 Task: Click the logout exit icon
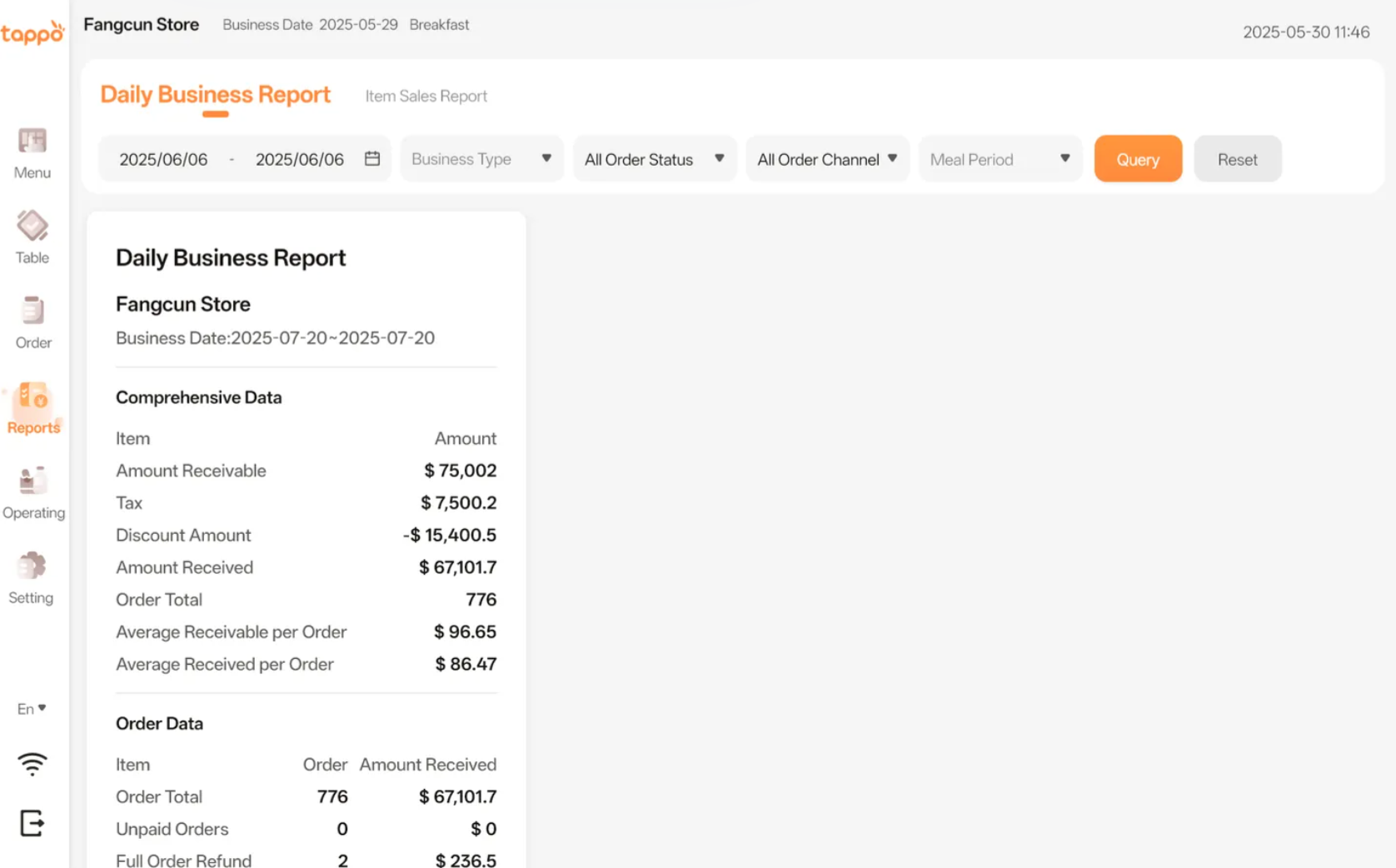coord(32,823)
